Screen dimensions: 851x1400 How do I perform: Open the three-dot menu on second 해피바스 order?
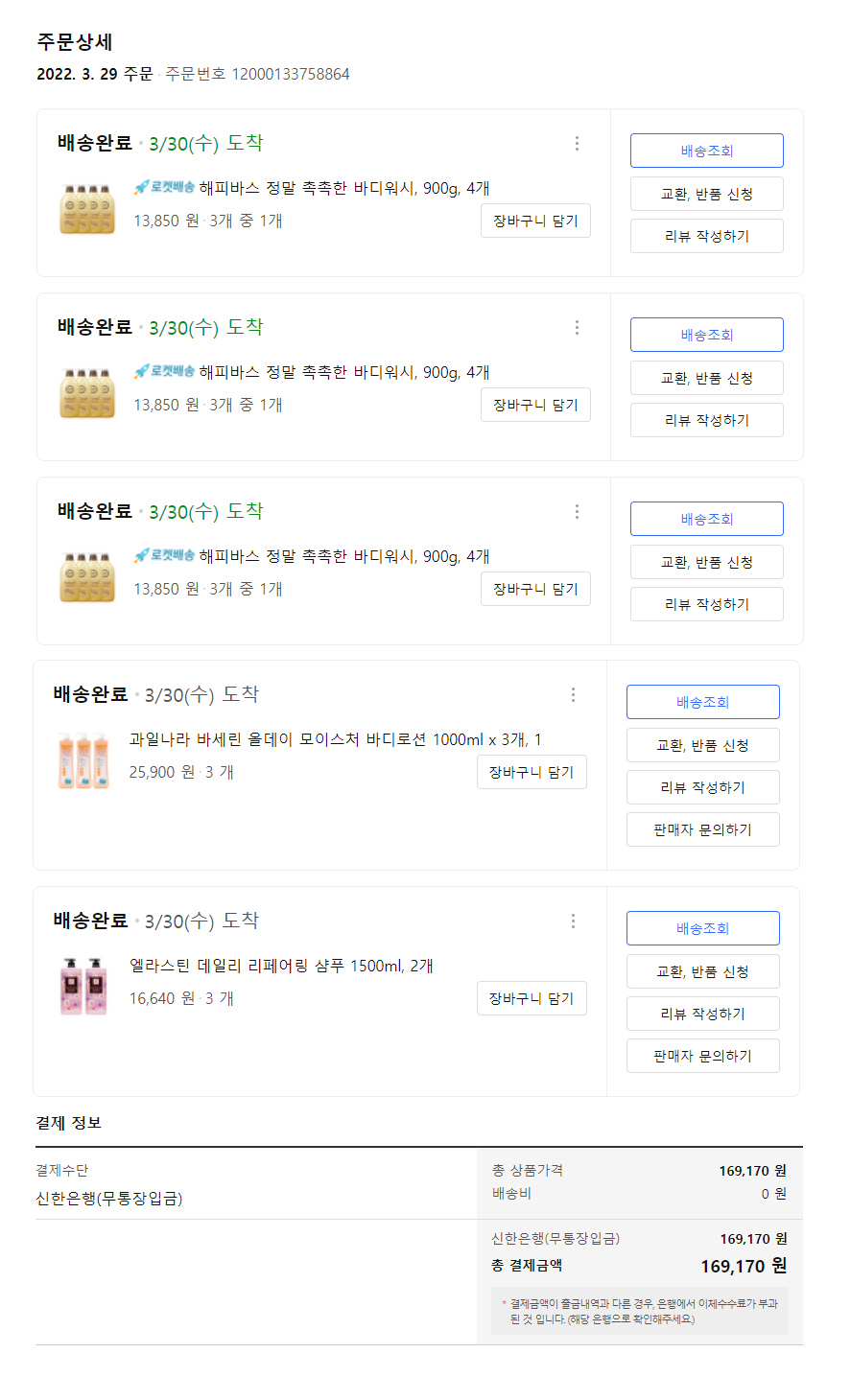[x=577, y=327]
